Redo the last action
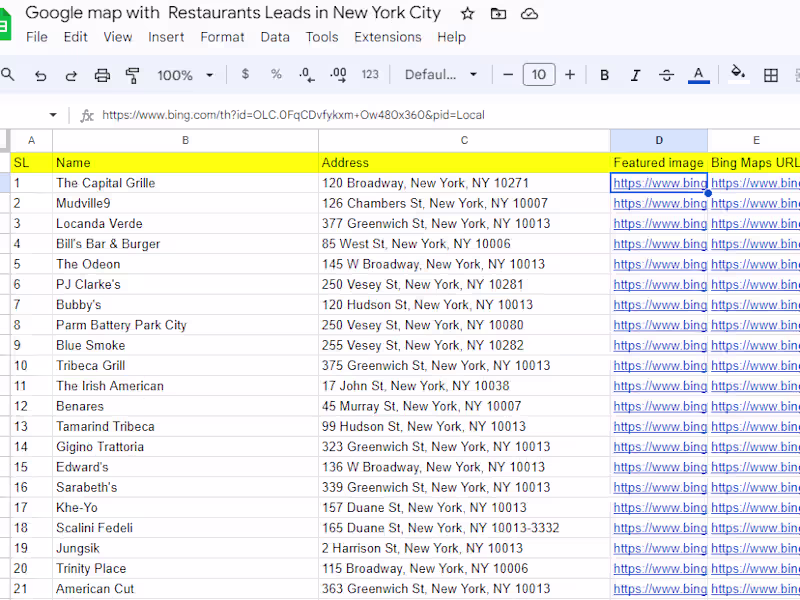 tap(71, 76)
